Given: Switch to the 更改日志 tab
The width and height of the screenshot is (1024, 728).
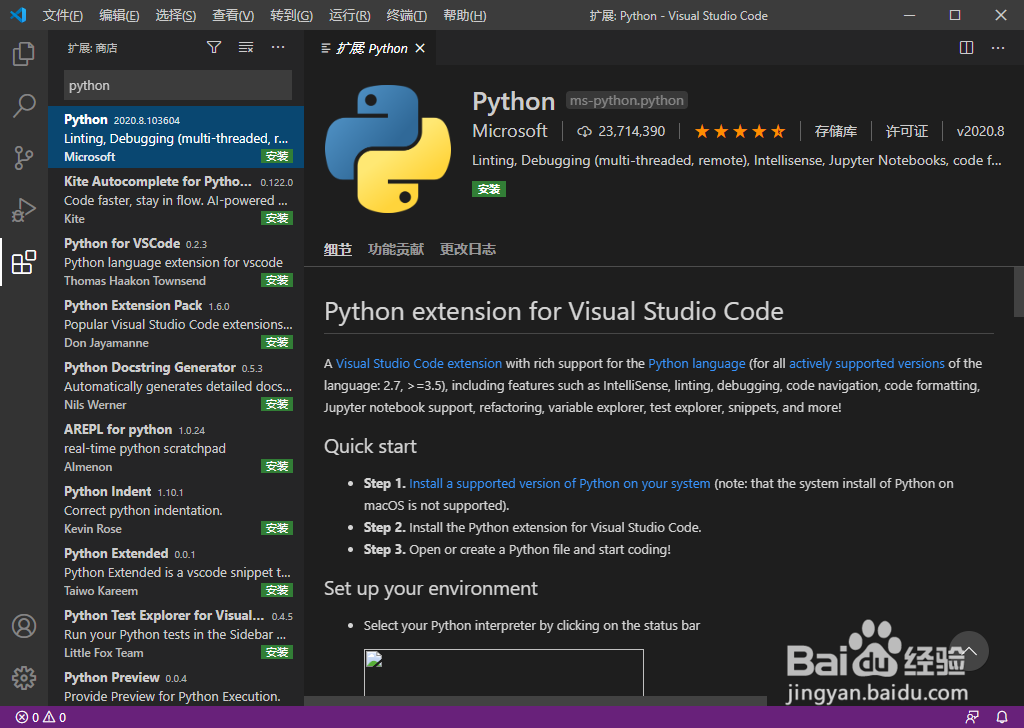Looking at the screenshot, I should coord(468,249).
